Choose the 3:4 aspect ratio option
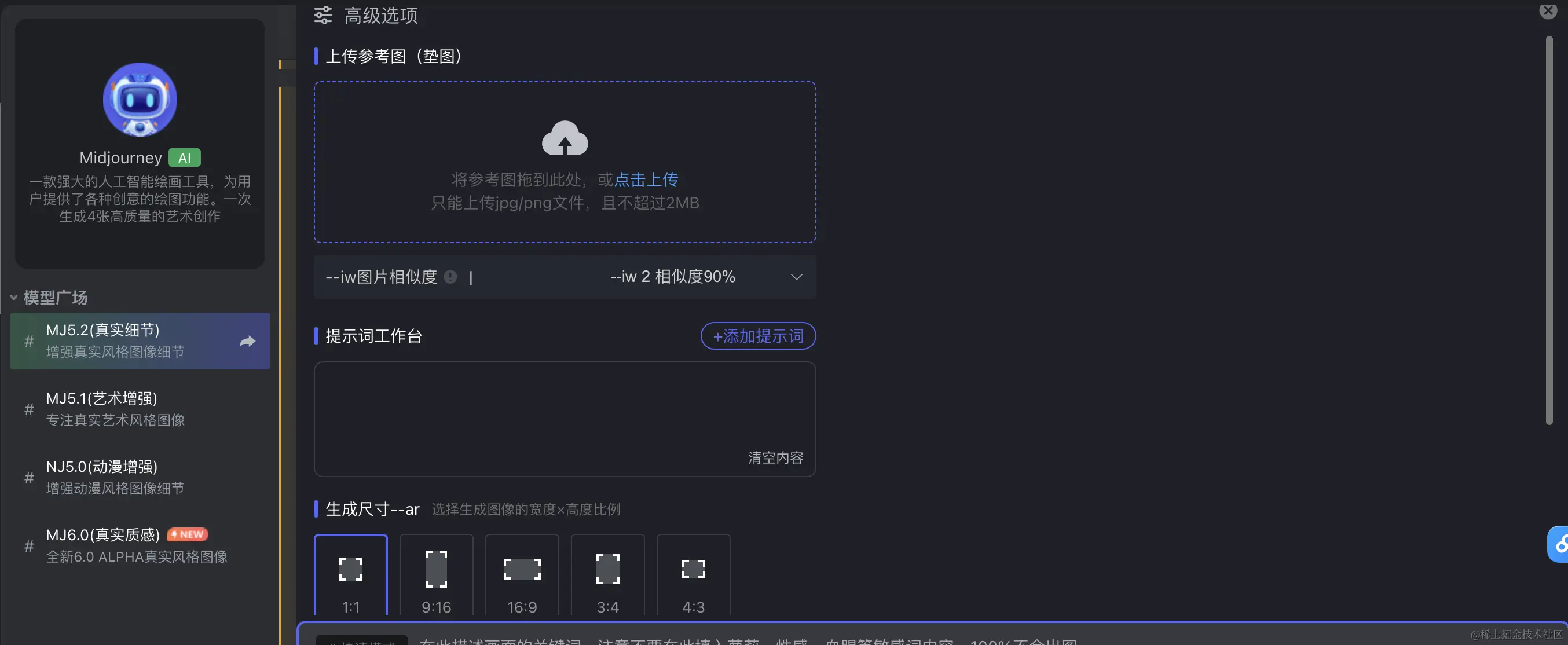 click(x=607, y=575)
